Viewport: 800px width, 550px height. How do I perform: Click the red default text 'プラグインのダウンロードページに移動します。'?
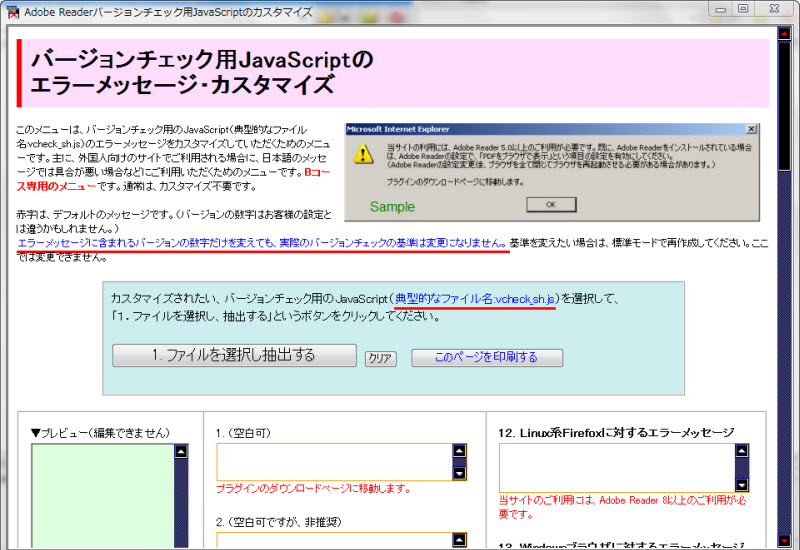click(x=314, y=489)
